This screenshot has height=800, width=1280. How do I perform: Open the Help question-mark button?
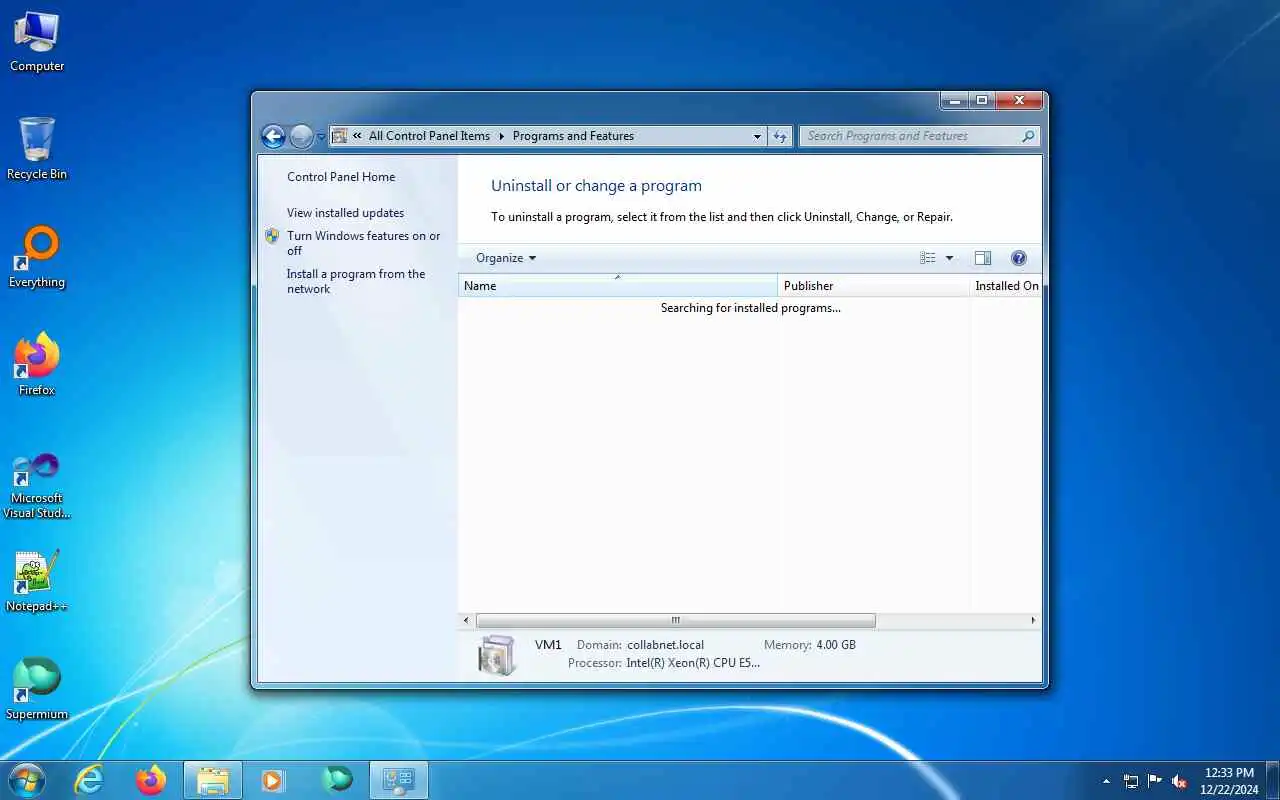click(1019, 258)
